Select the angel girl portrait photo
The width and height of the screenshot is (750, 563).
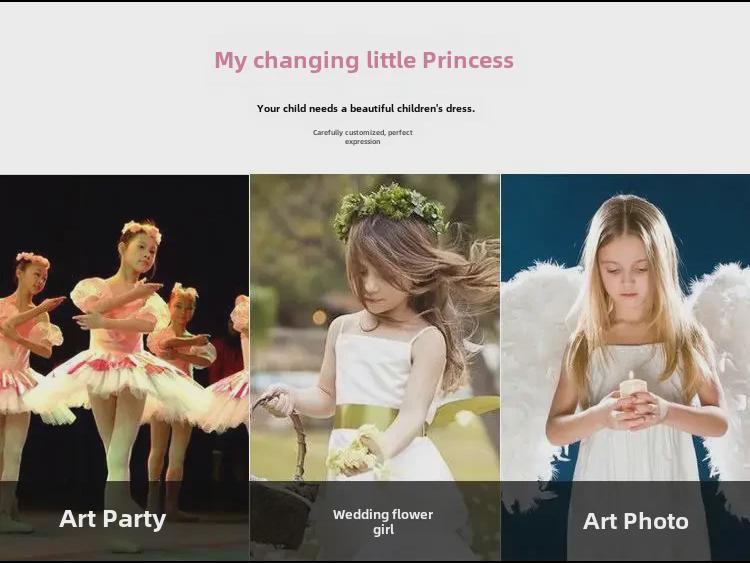coord(625,330)
